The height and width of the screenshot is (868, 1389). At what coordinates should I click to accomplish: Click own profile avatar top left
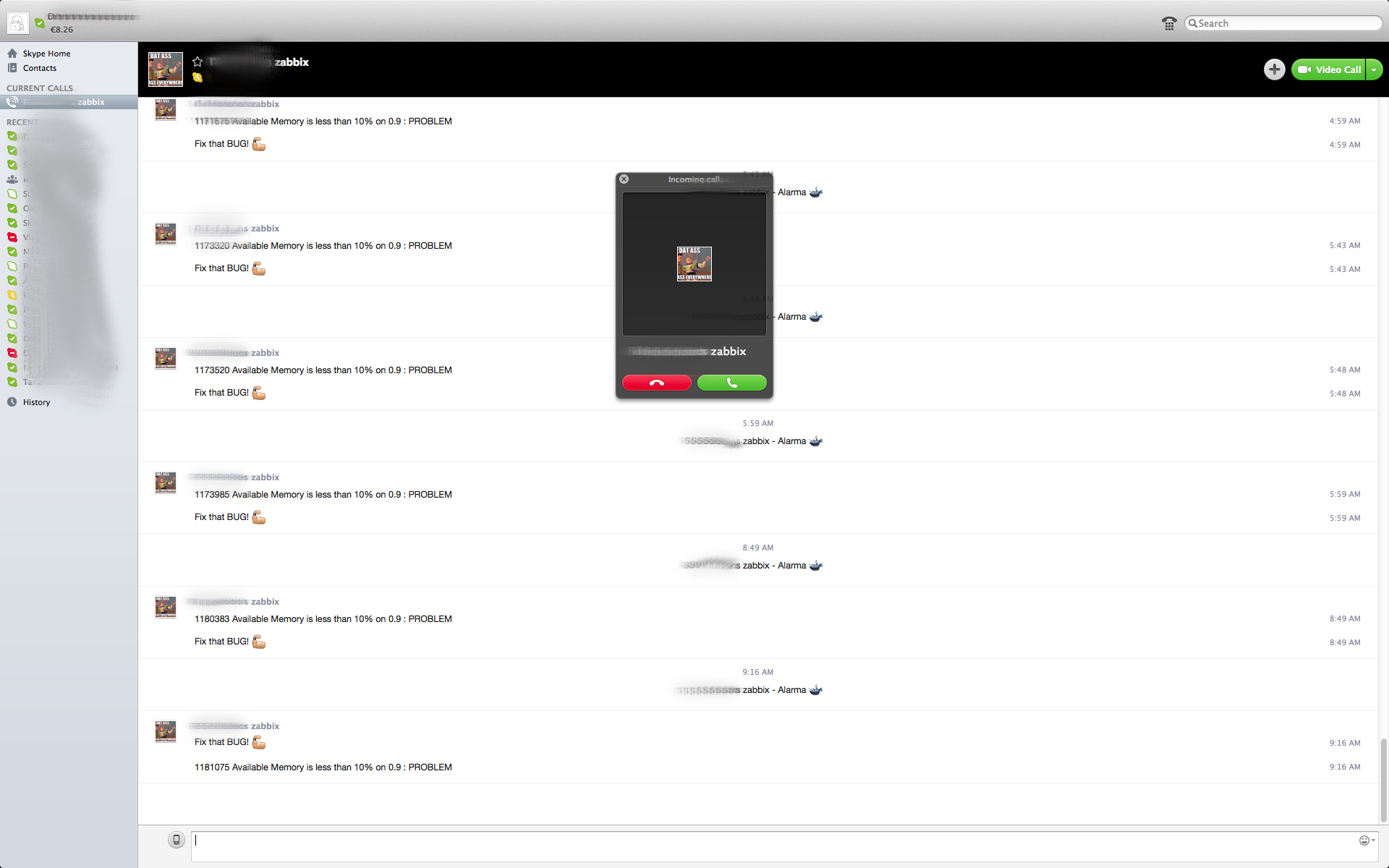pos(17,23)
